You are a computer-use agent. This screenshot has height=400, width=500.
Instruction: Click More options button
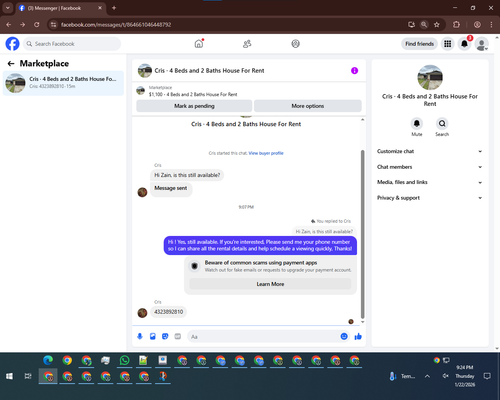308,106
